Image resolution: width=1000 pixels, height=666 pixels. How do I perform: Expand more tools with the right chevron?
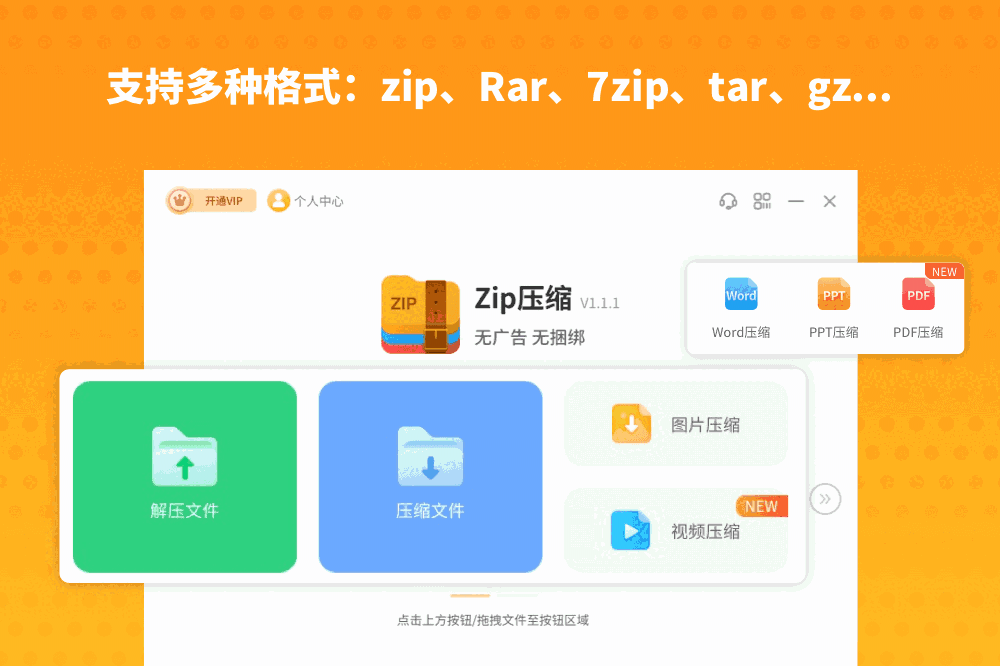click(x=825, y=499)
